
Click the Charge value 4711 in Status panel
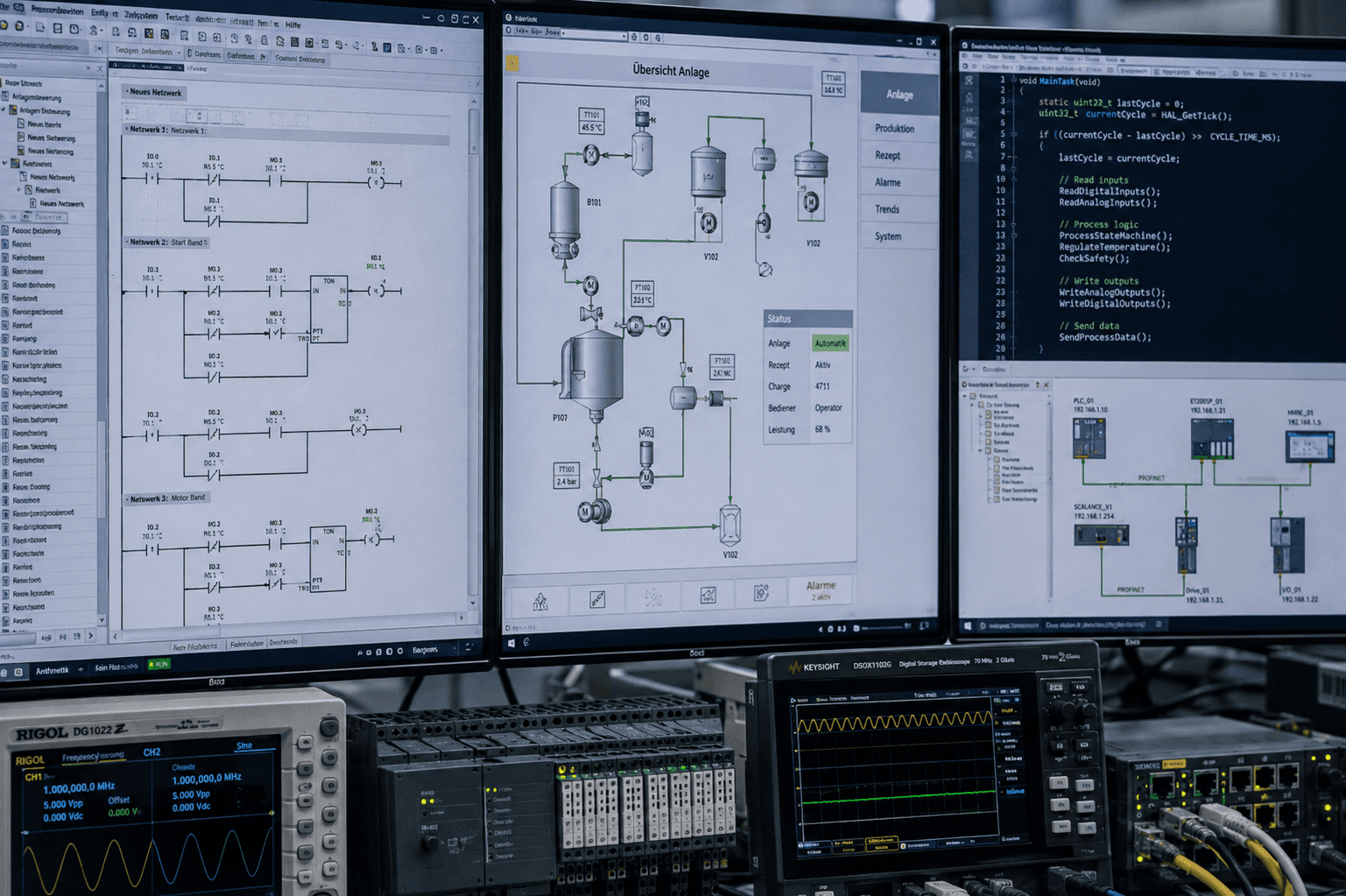pyautogui.click(x=822, y=386)
